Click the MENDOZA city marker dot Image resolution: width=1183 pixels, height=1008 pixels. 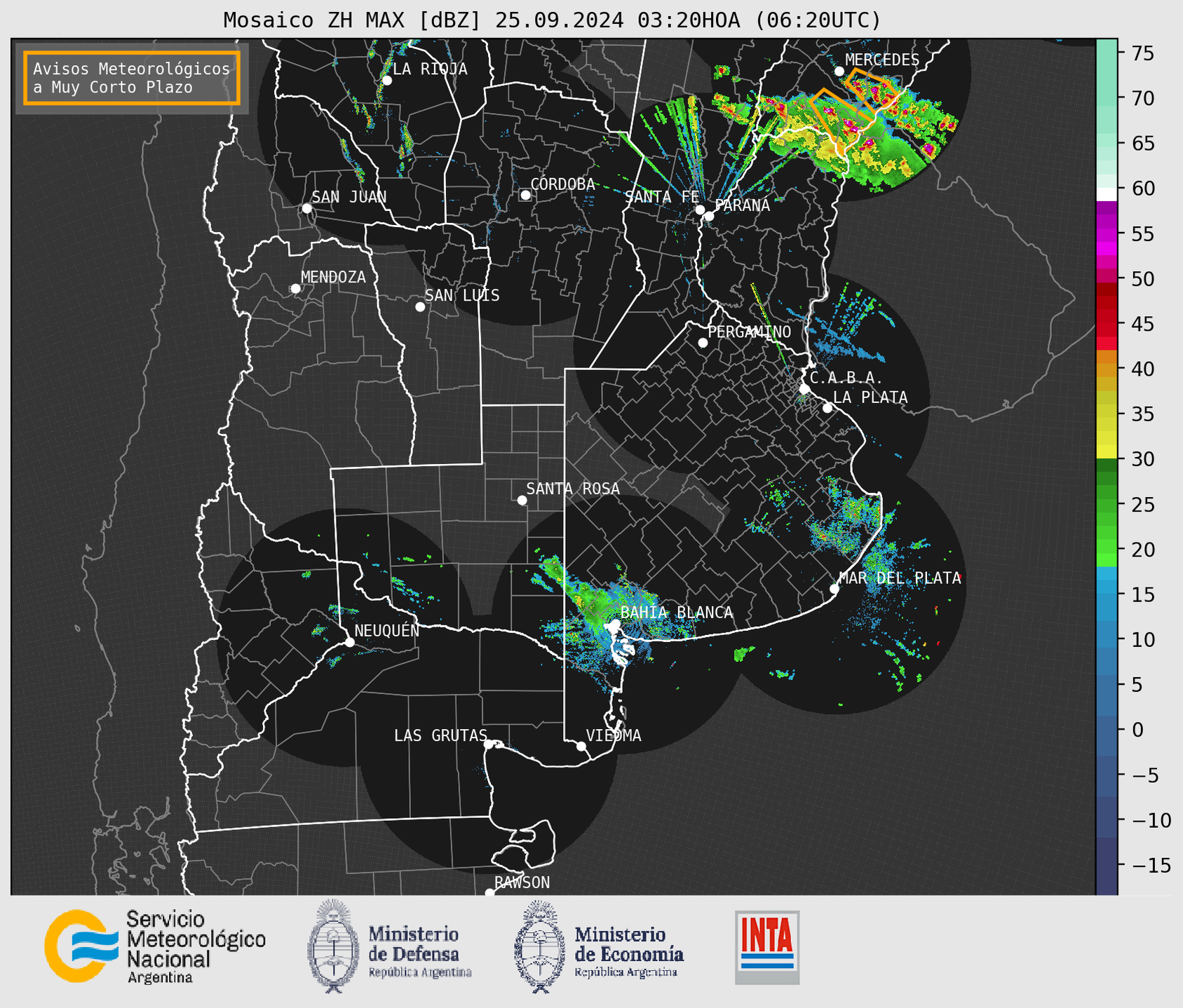coord(295,289)
